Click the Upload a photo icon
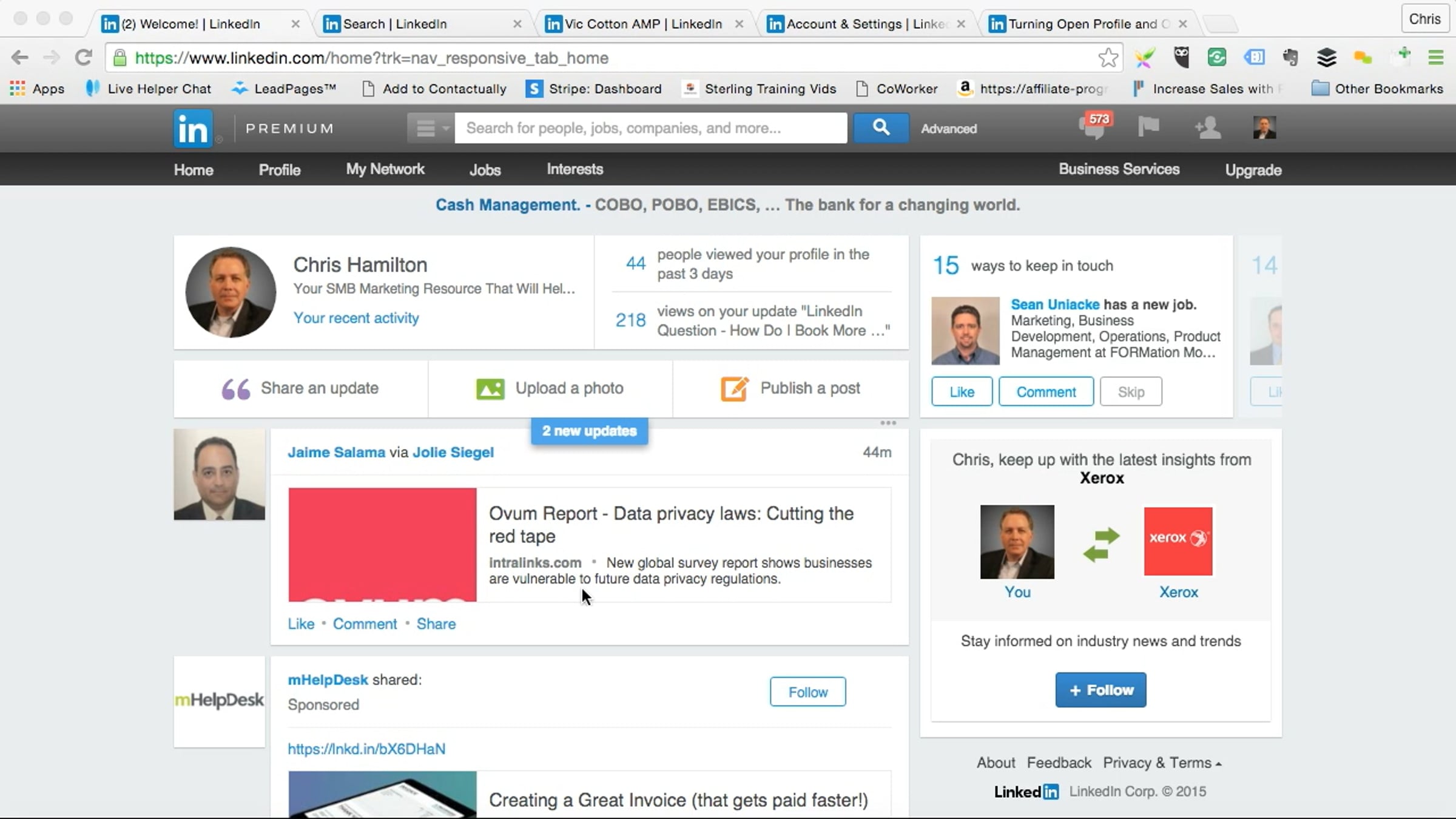The height and width of the screenshot is (819, 1456). click(x=490, y=388)
